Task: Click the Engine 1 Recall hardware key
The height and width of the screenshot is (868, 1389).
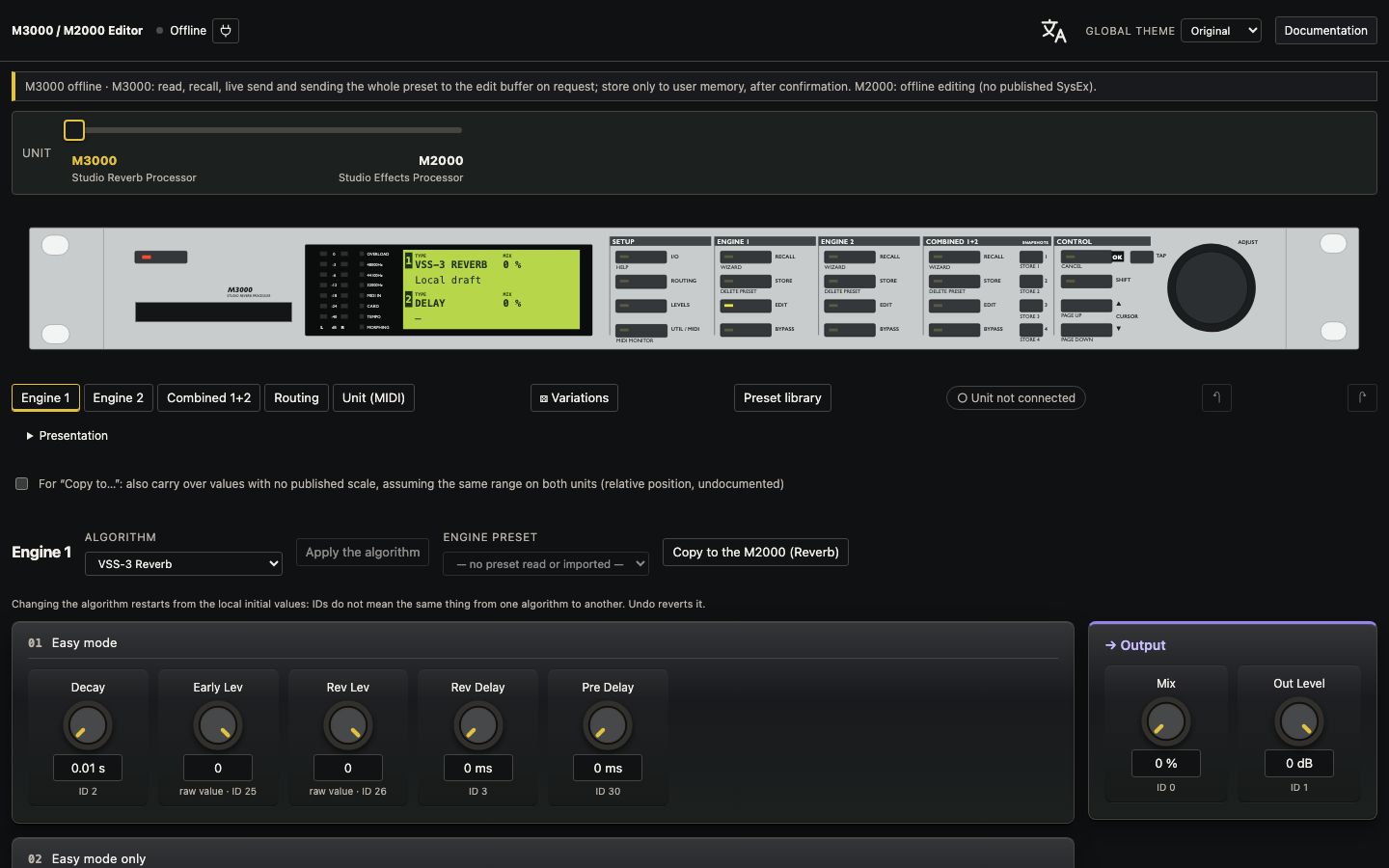Action: point(746,258)
